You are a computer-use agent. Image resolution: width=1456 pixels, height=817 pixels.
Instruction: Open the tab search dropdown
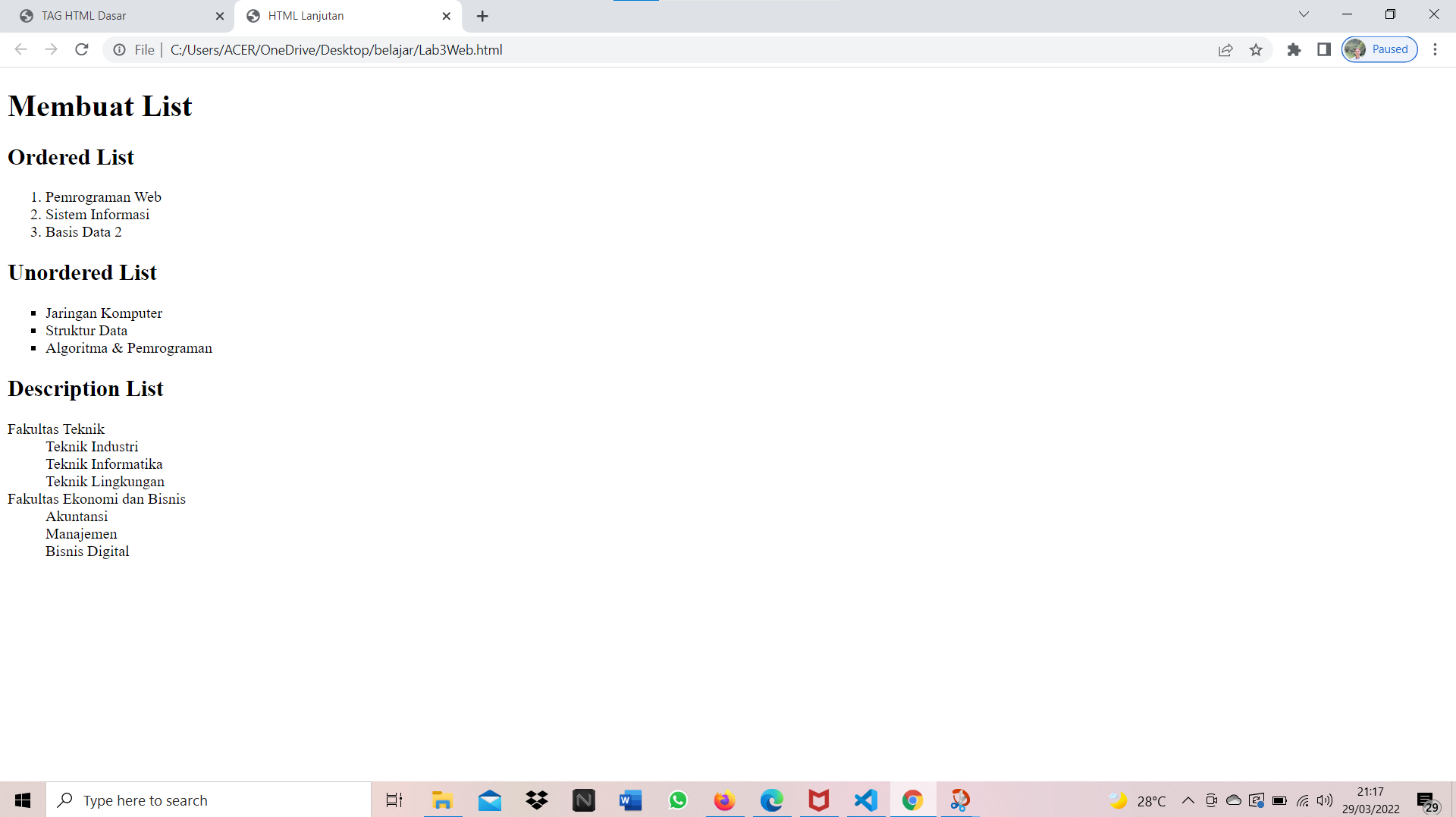(x=1304, y=14)
